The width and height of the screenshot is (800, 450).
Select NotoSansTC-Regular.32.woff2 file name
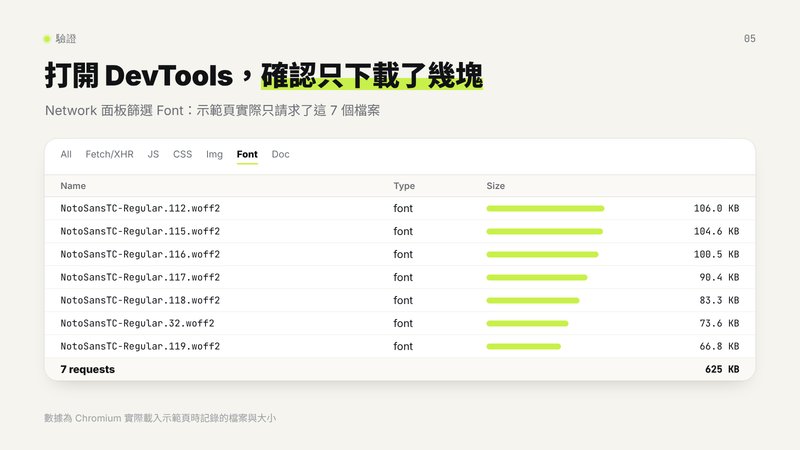click(x=137, y=323)
